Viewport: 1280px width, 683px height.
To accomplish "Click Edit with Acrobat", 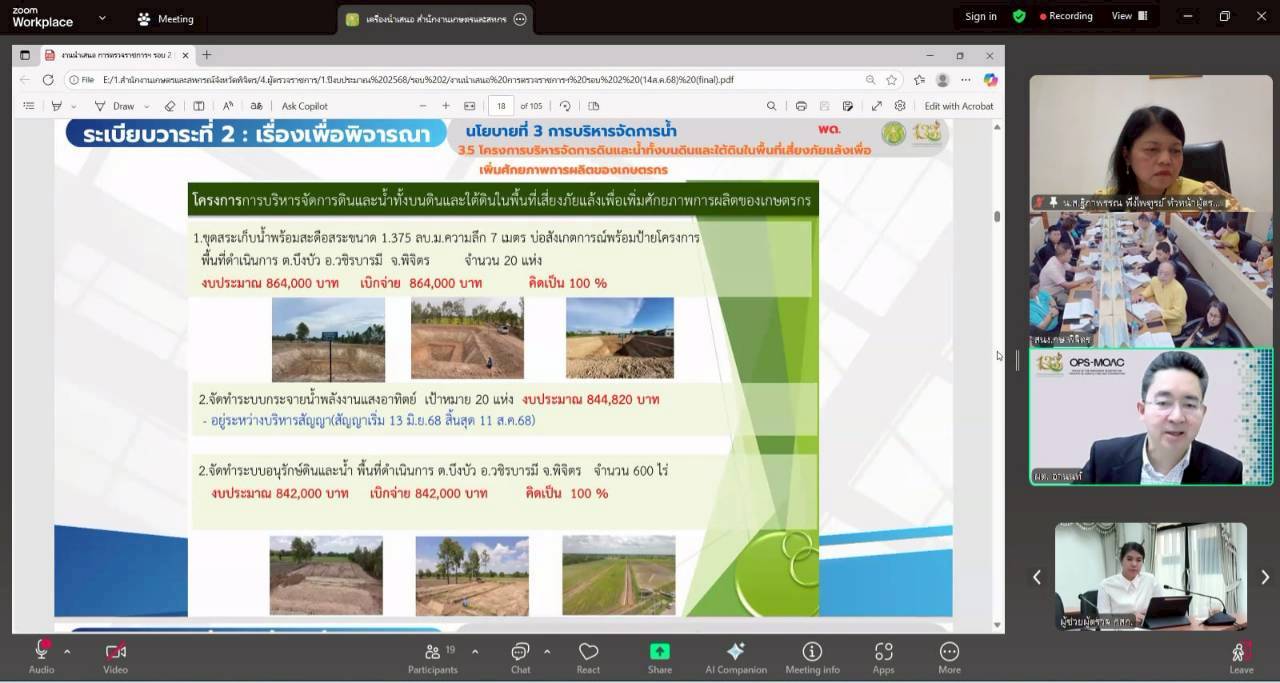I will coord(958,106).
